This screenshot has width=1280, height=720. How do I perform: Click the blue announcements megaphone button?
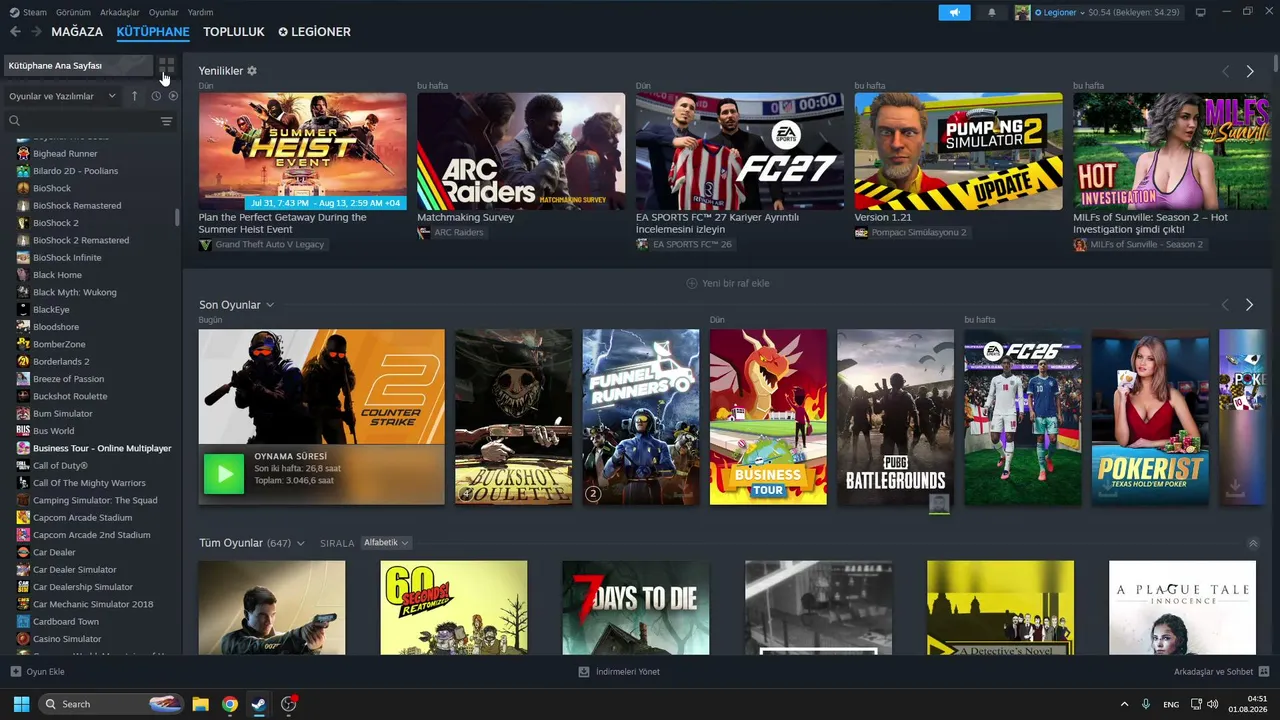click(x=954, y=12)
